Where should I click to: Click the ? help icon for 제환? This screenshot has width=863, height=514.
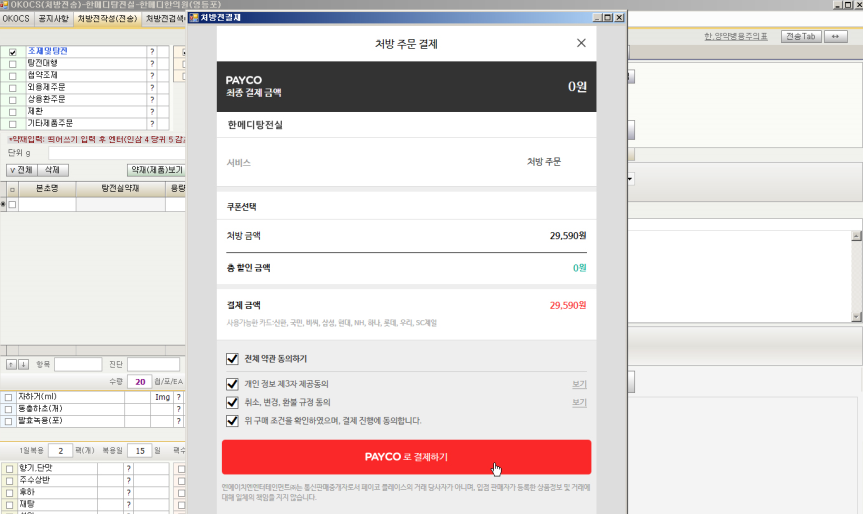pos(152,112)
